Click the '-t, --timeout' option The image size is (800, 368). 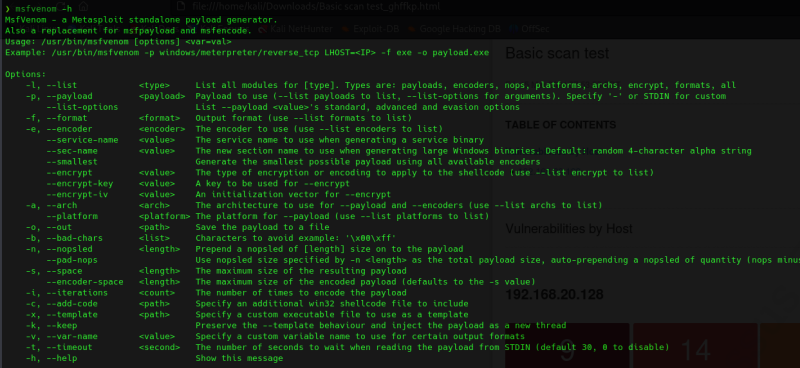point(59,348)
